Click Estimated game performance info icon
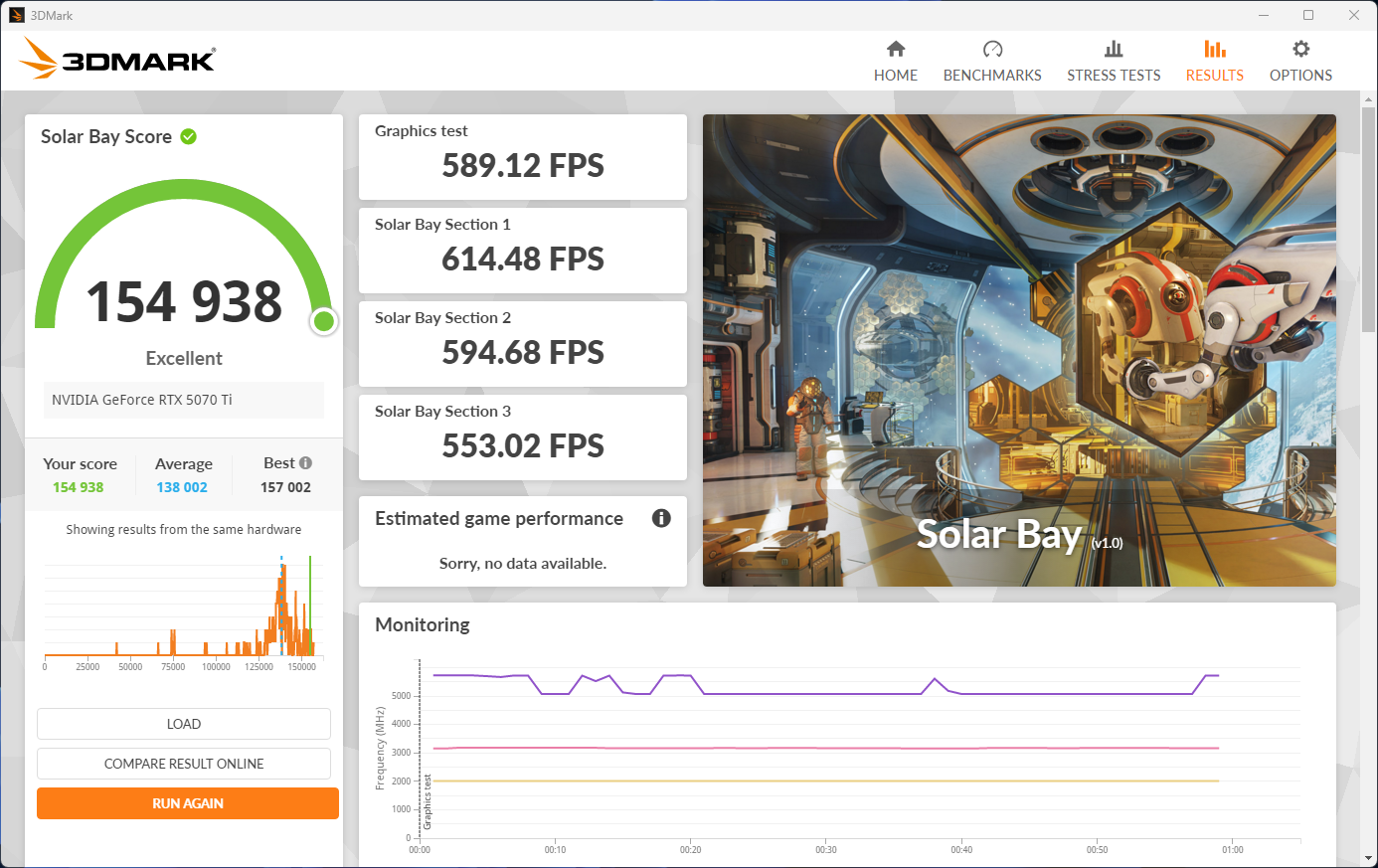 661,518
